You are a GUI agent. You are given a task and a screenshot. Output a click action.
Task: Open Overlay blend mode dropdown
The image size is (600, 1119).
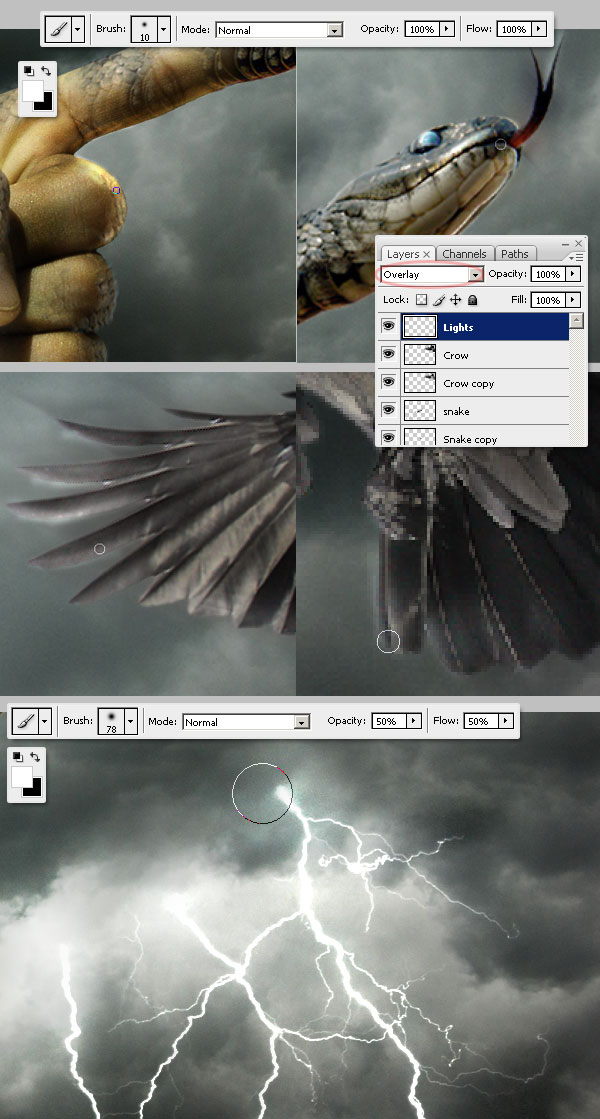click(x=476, y=275)
